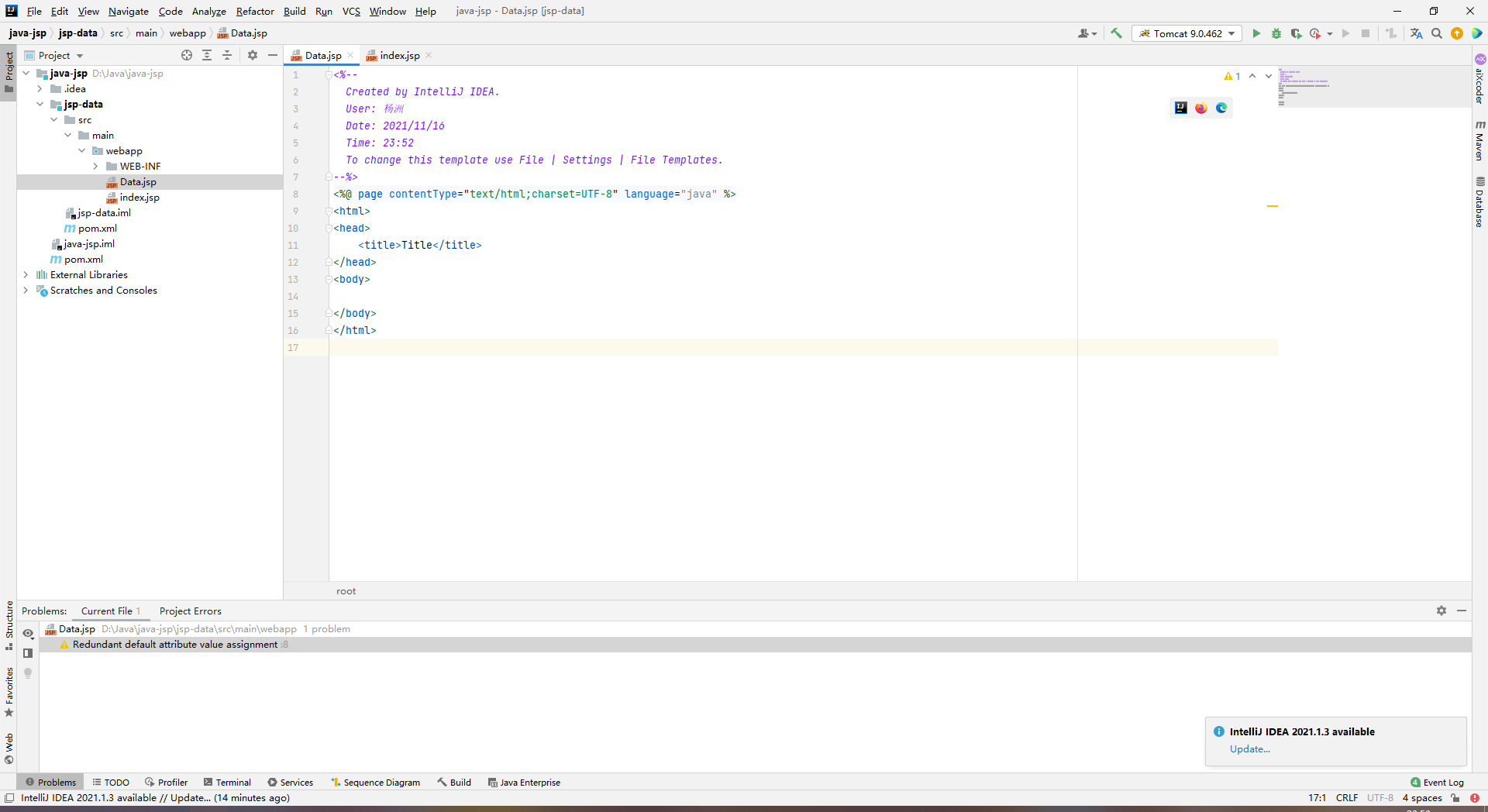Open page in Edge browser icon
Image resolution: width=1488 pixels, height=812 pixels.
[1221, 108]
